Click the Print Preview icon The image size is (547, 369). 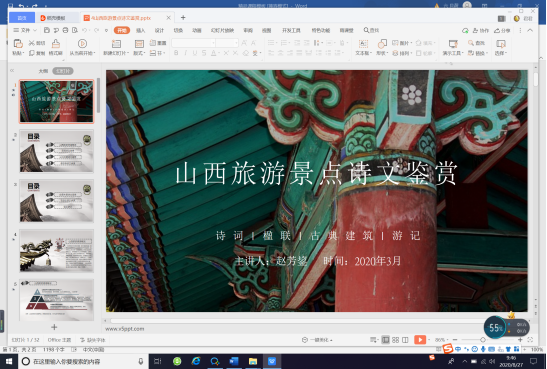tap(75, 30)
